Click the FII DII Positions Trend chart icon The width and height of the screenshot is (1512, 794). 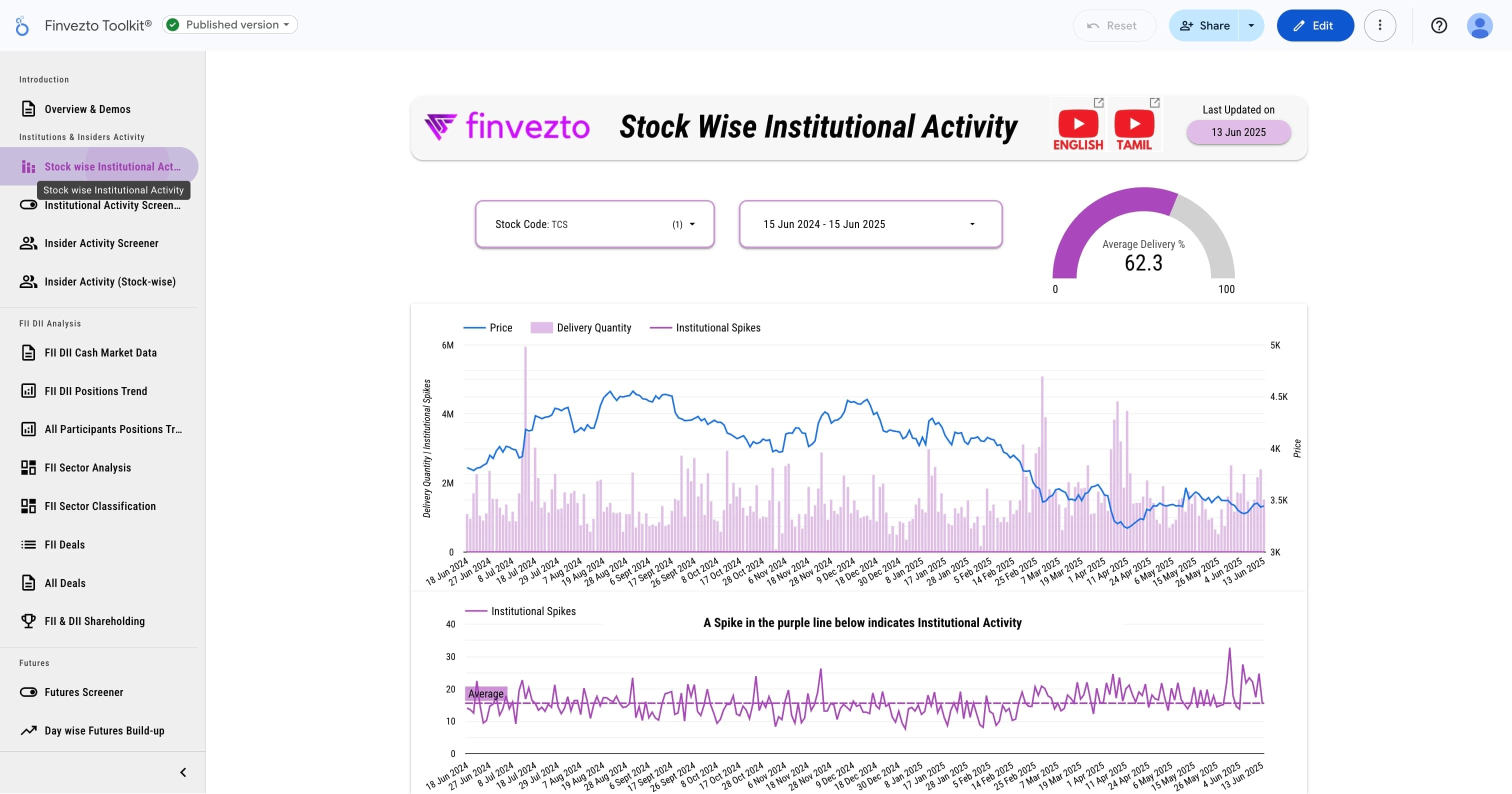click(x=28, y=391)
